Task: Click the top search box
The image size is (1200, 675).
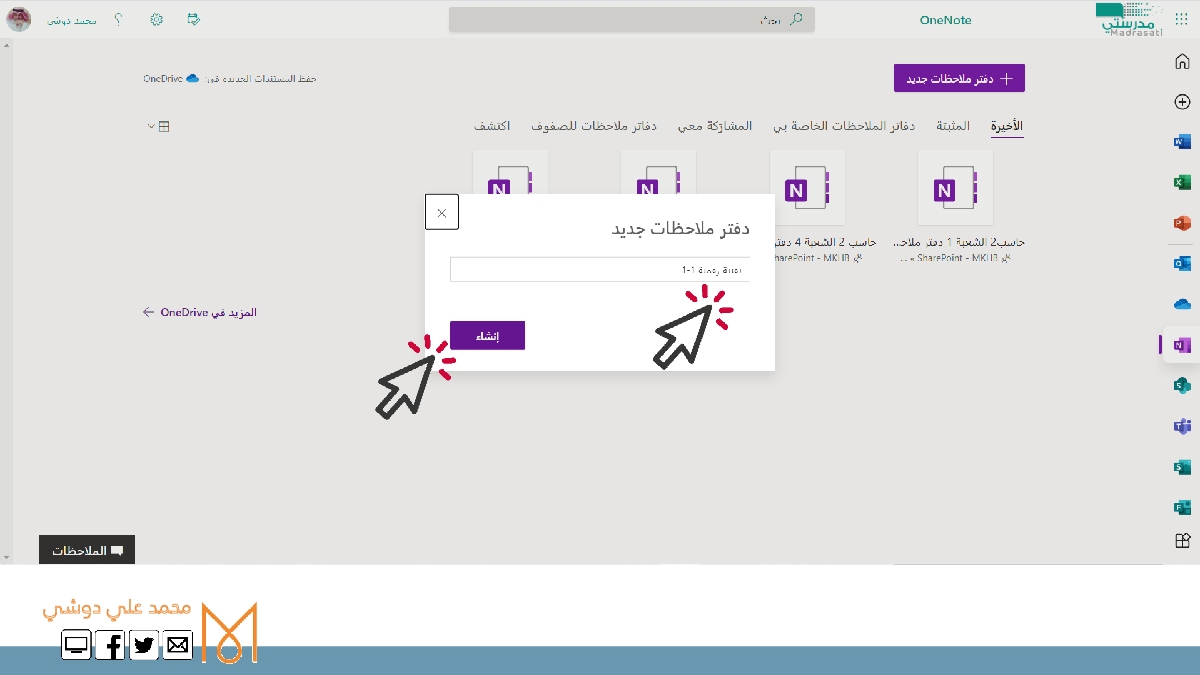Action: [631, 20]
